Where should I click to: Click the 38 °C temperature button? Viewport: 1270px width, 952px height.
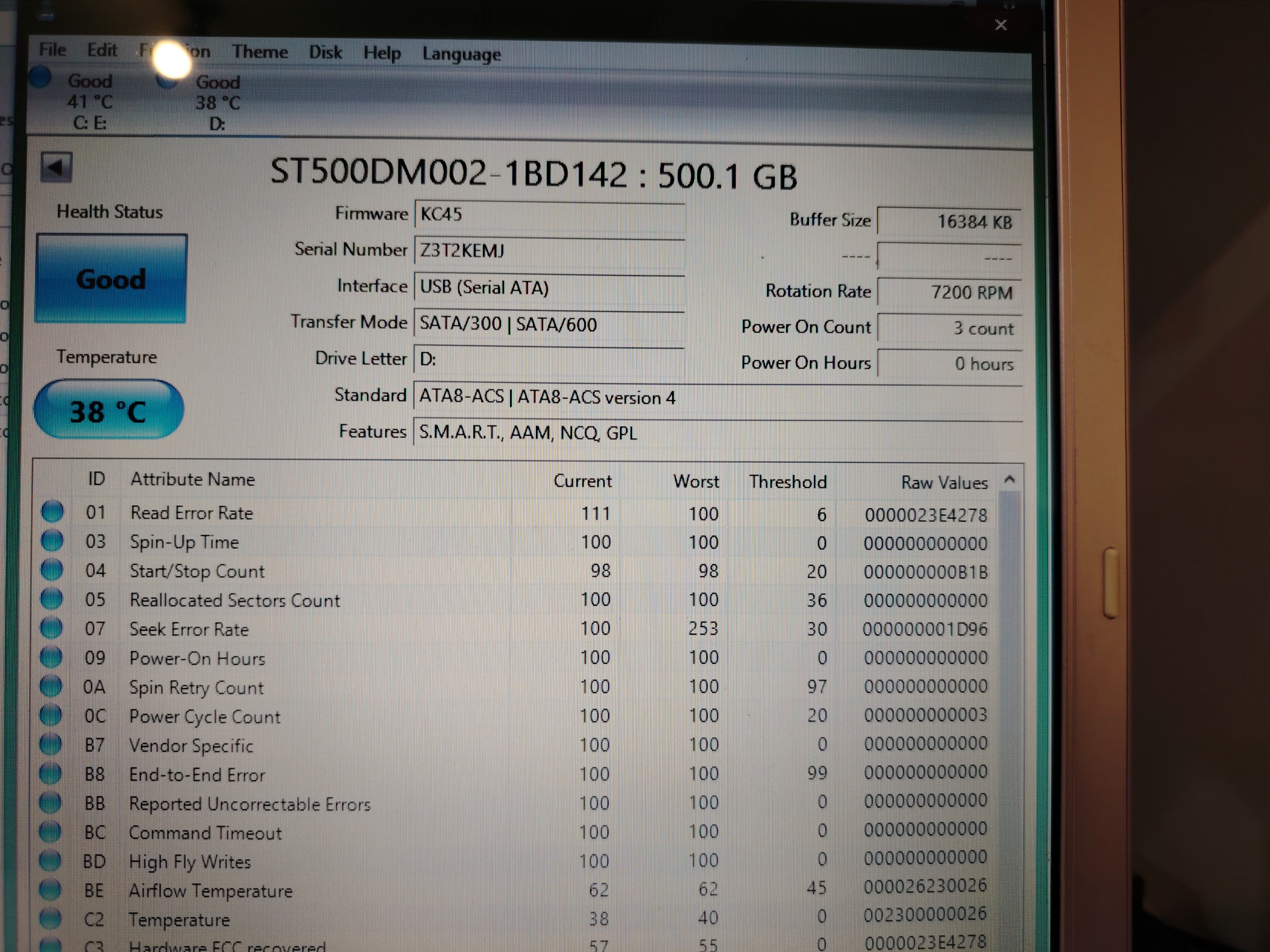(109, 410)
